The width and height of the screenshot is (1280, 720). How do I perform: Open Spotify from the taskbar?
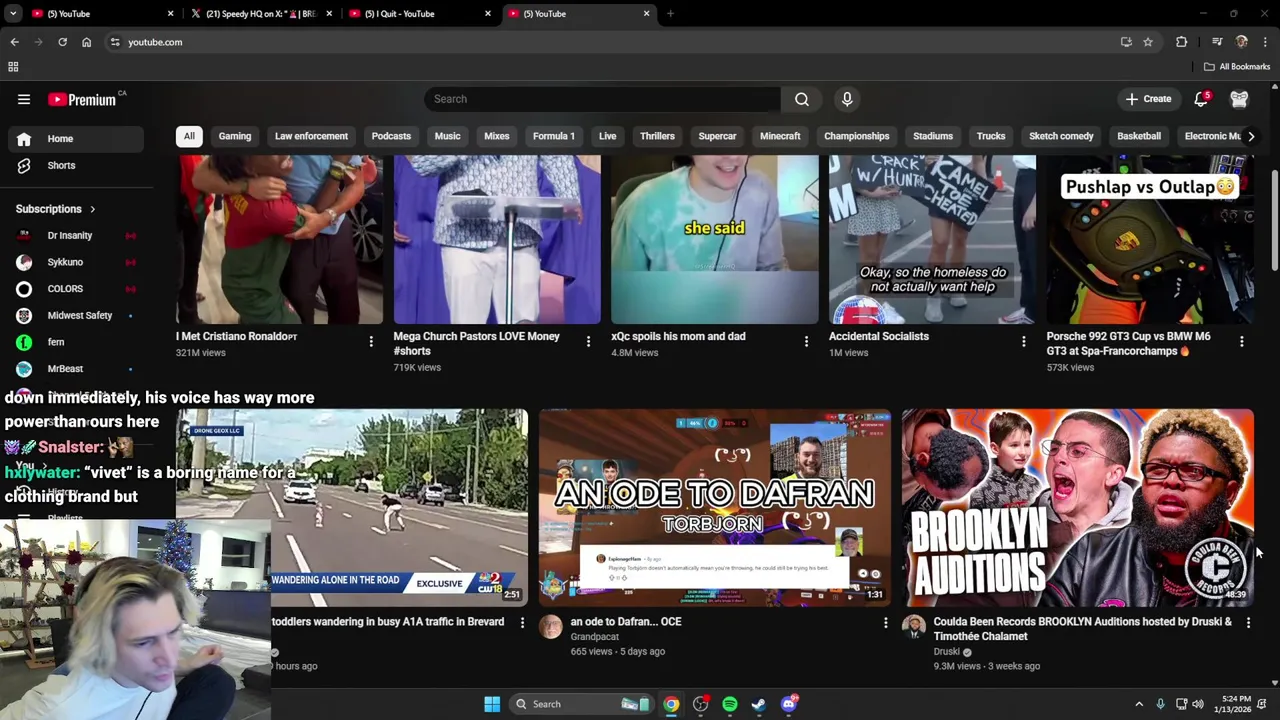pos(730,704)
